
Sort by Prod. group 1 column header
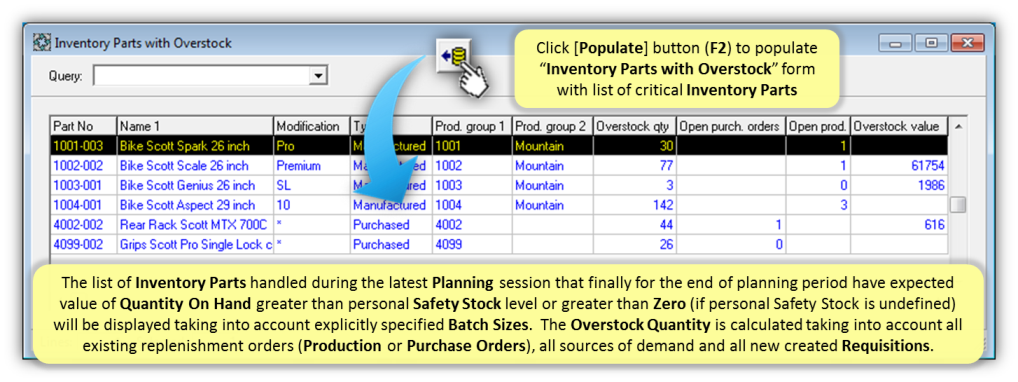[472, 126]
